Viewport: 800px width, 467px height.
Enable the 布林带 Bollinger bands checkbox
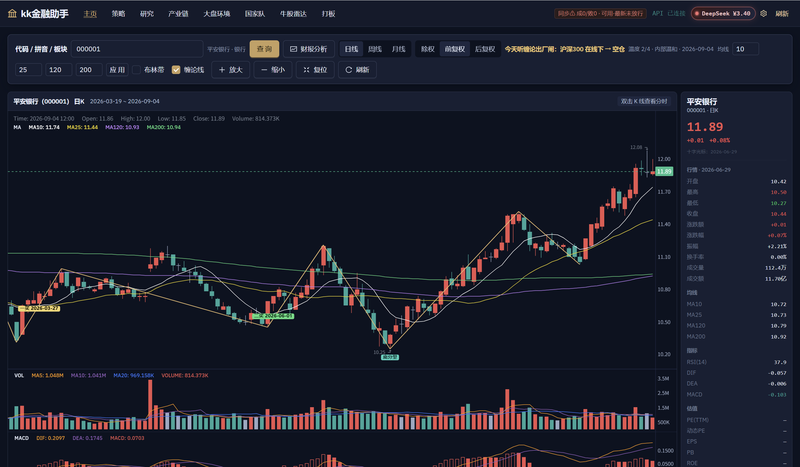point(136,70)
